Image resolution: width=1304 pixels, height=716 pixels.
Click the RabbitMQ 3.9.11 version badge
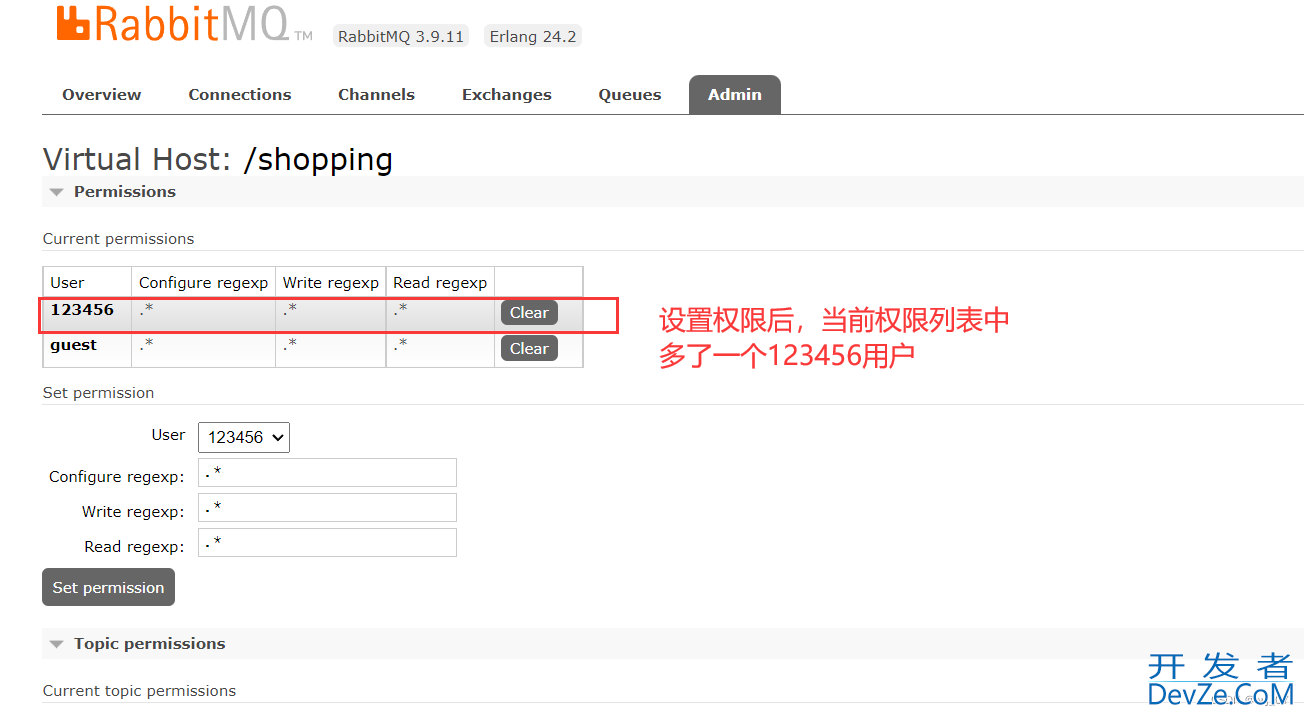401,37
